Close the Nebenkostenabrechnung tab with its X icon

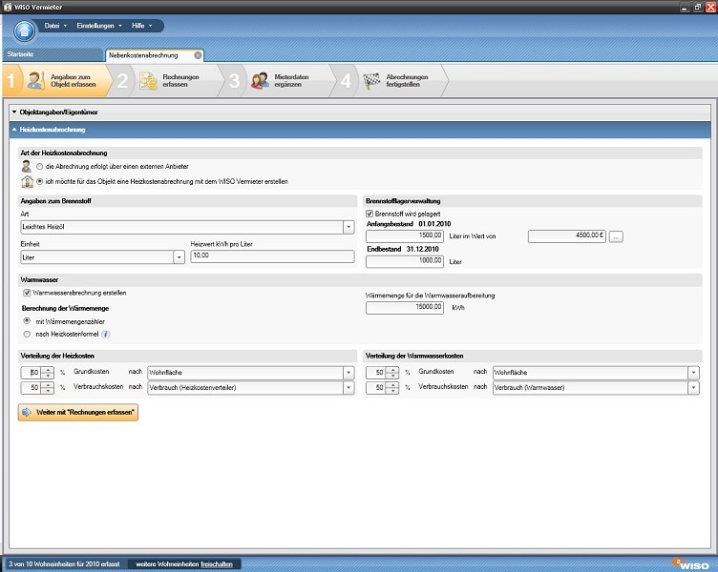click(197, 55)
